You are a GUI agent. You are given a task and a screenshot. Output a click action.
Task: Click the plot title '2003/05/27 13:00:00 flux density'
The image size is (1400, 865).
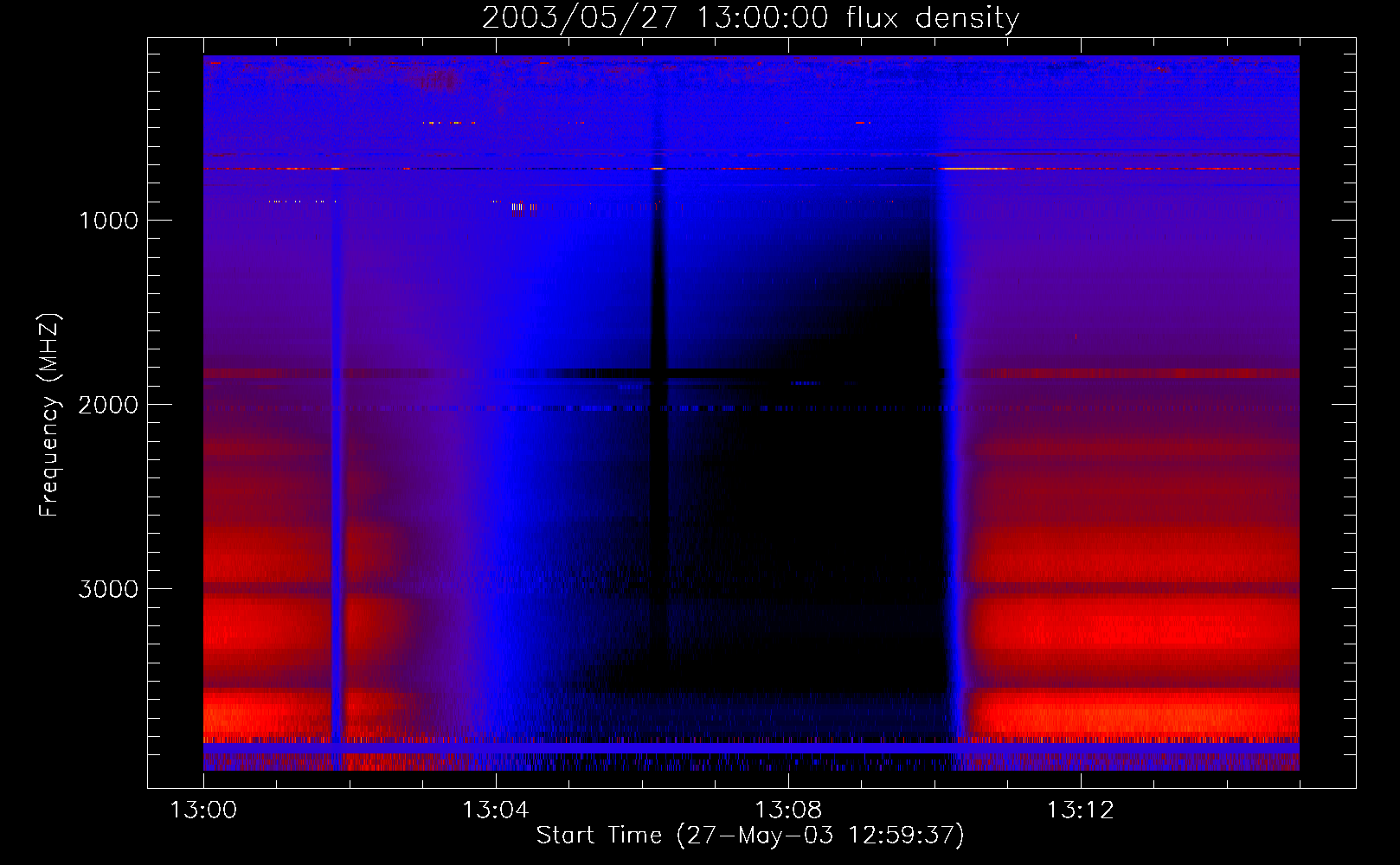[x=750, y=18]
